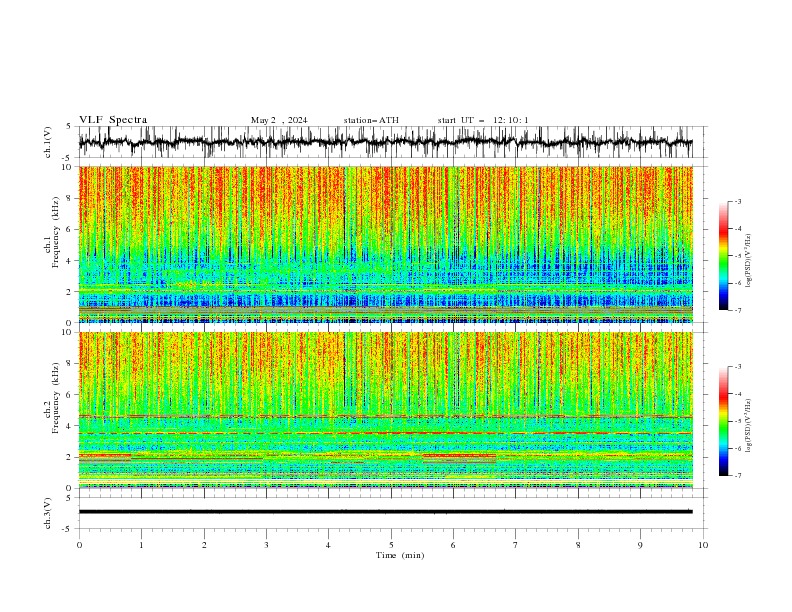Viewport: 792px width, 612px height.
Task: Click the time axis tick label '2'
Action: pyautogui.click(x=204, y=545)
